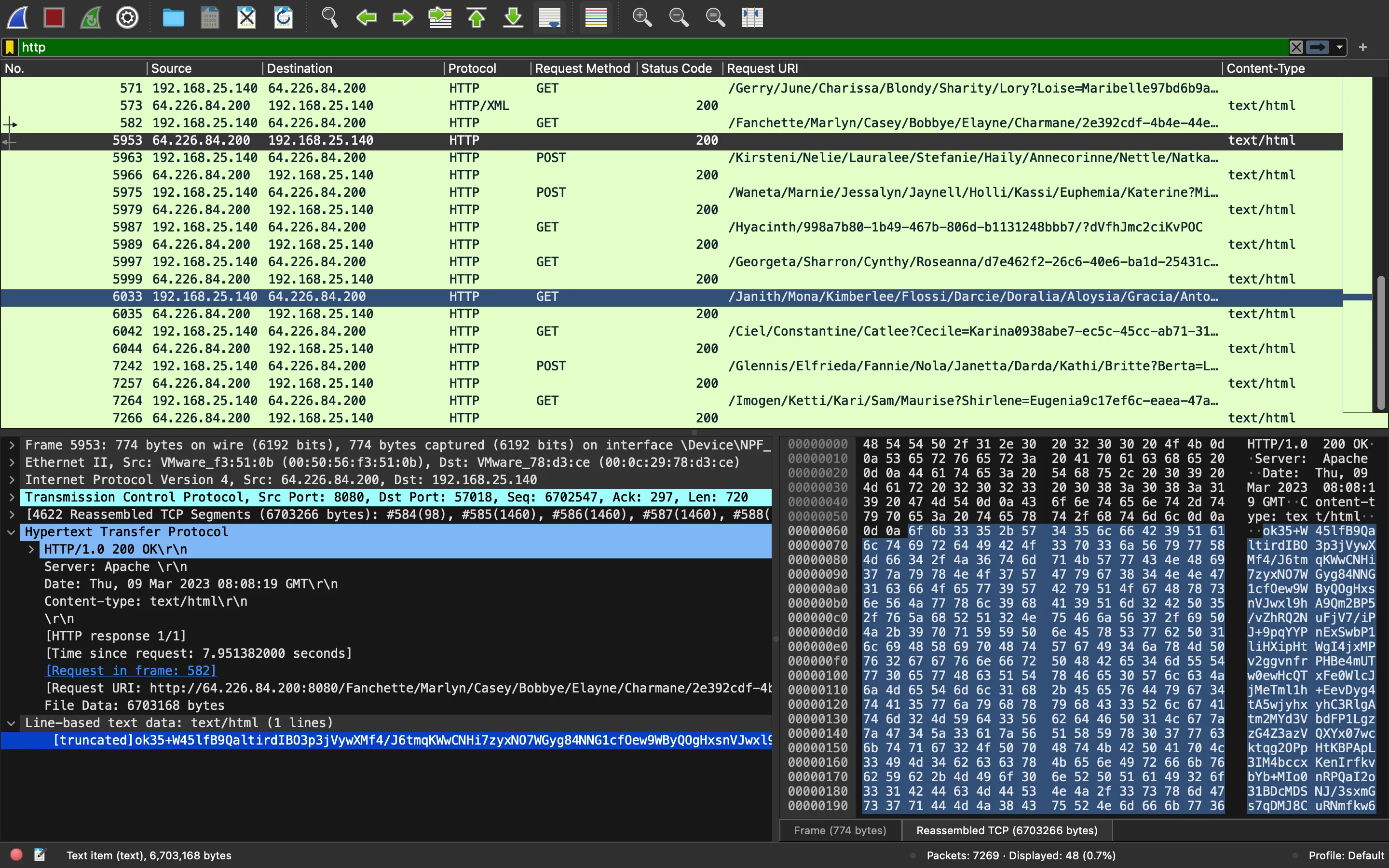The image size is (1389, 868).
Task: Open capture options gear icon
Action: coord(127,17)
